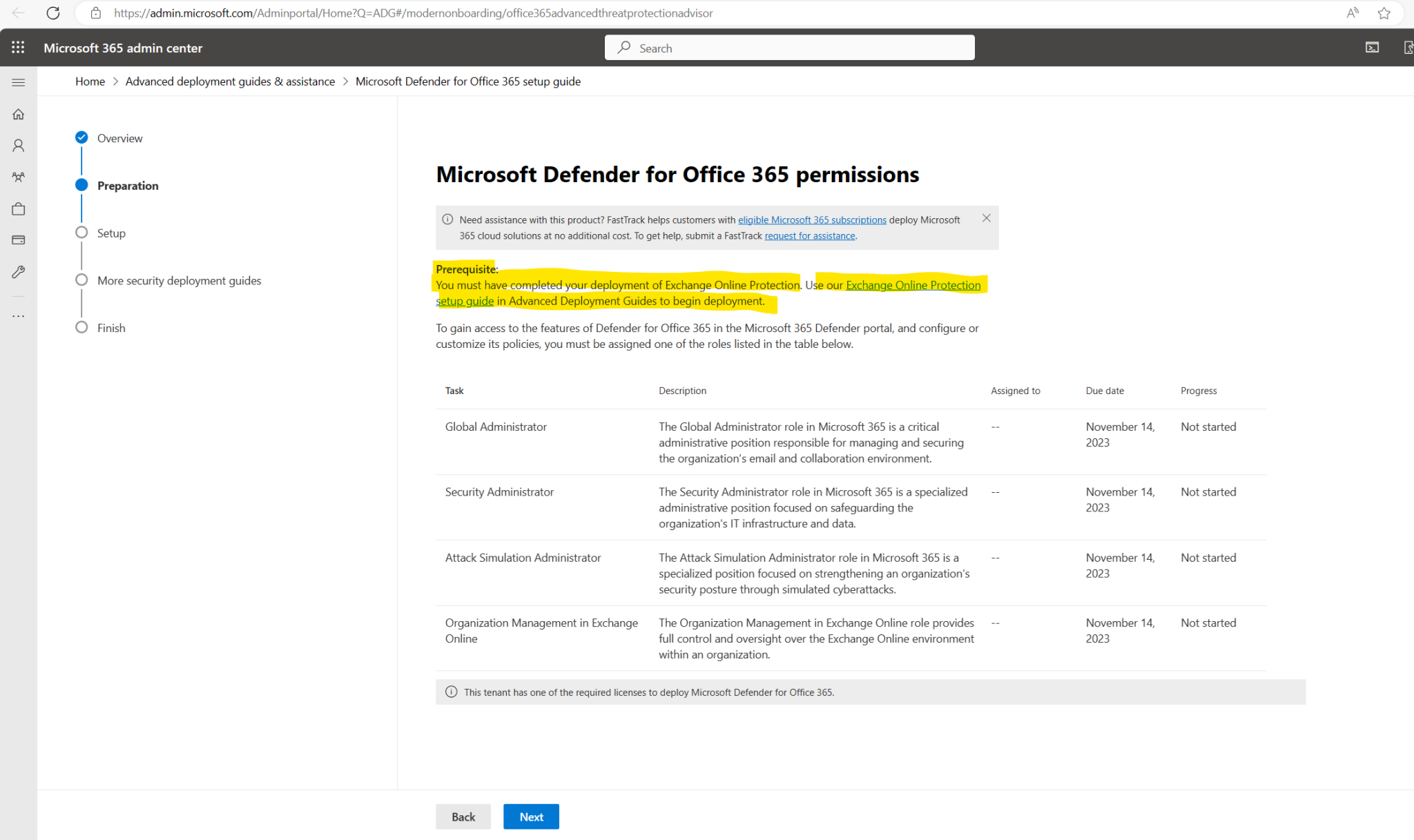Open Home via the house icon
1414x840 pixels.
point(18,114)
